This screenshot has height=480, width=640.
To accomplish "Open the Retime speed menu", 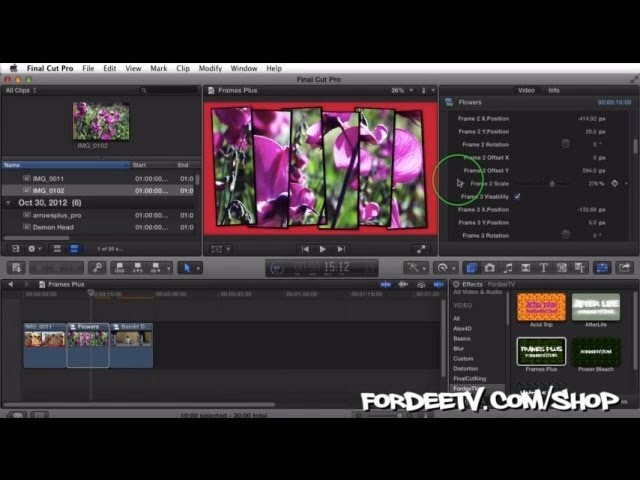I will click(x=445, y=268).
